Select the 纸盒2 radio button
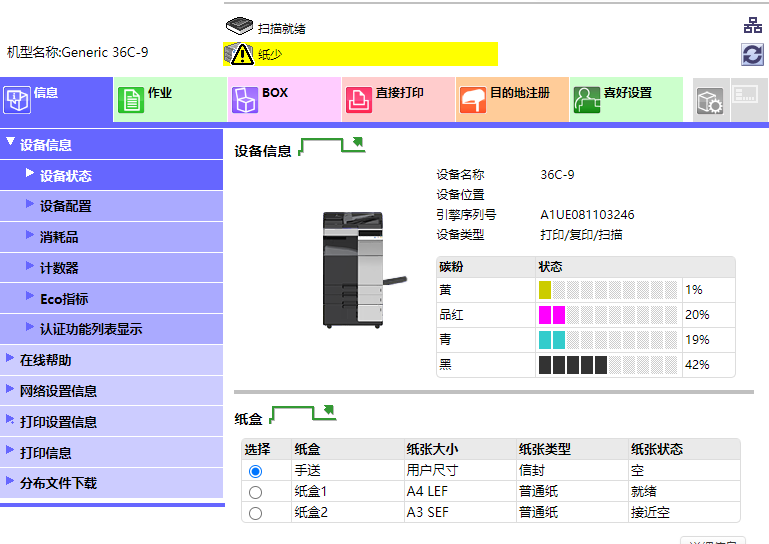The height and width of the screenshot is (544, 769). tap(255, 513)
